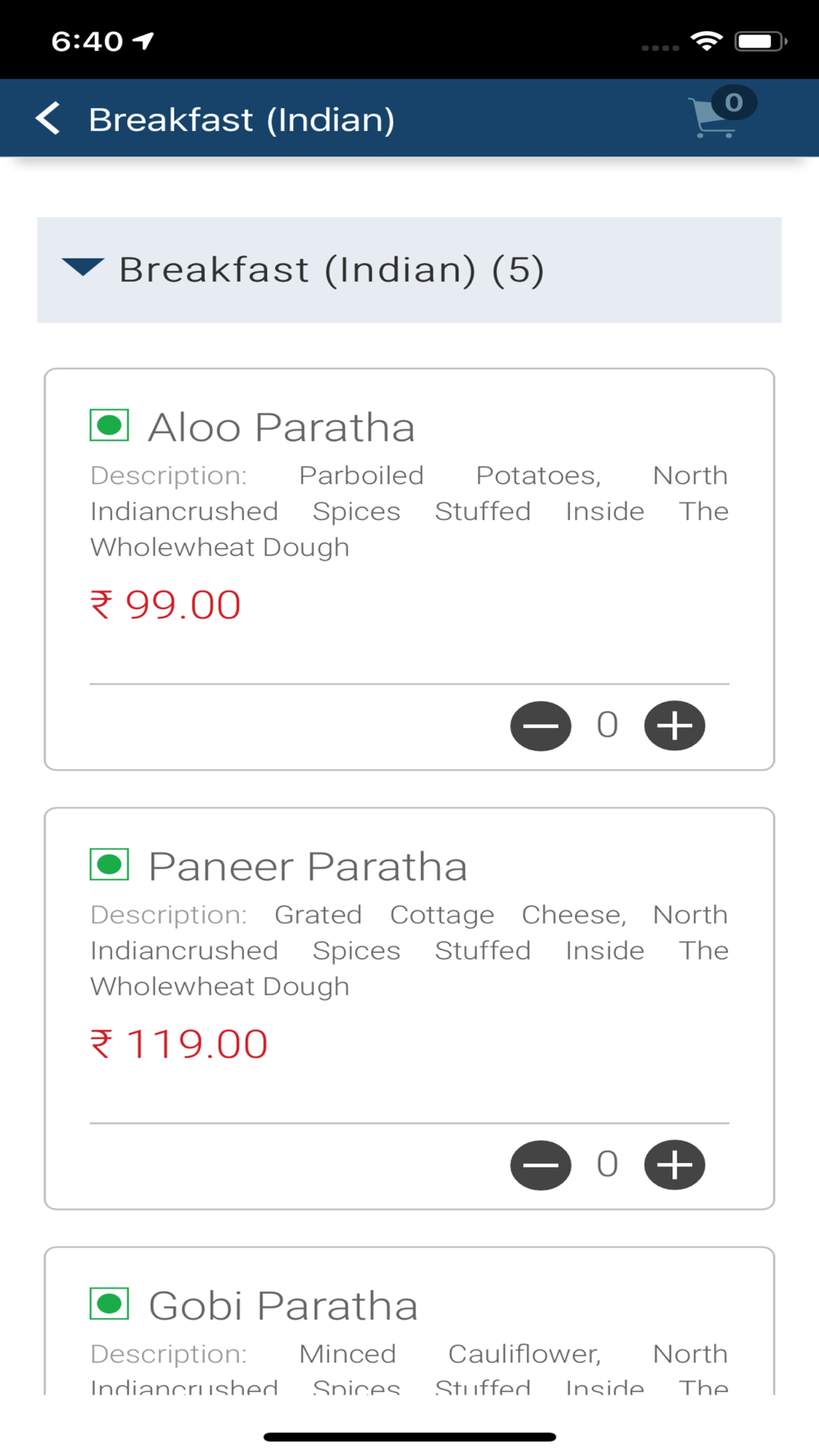
Task: Tap Aloo Paratha quantity number
Action: 607,725
